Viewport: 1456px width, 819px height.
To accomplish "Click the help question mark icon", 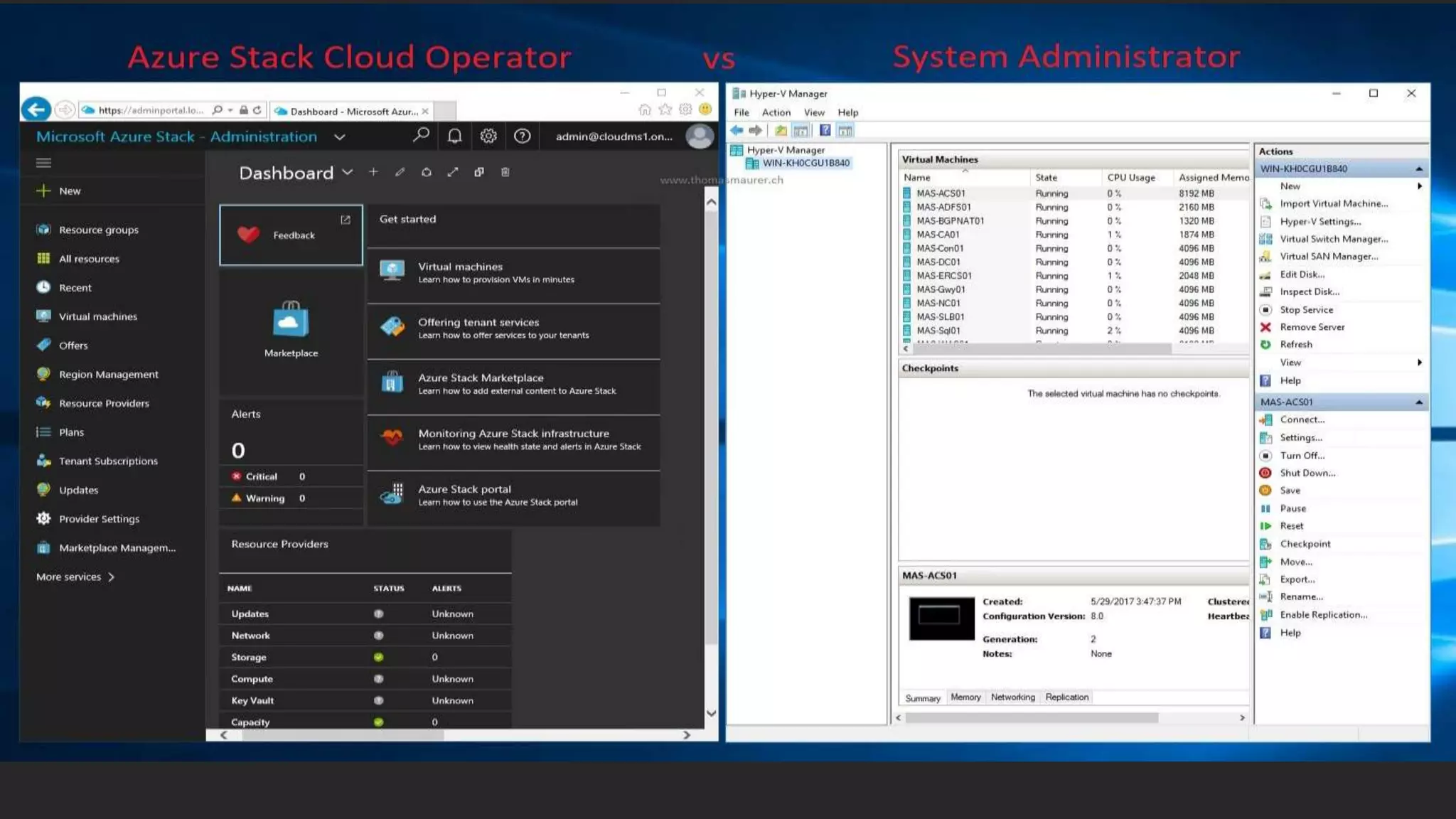I will click(522, 136).
